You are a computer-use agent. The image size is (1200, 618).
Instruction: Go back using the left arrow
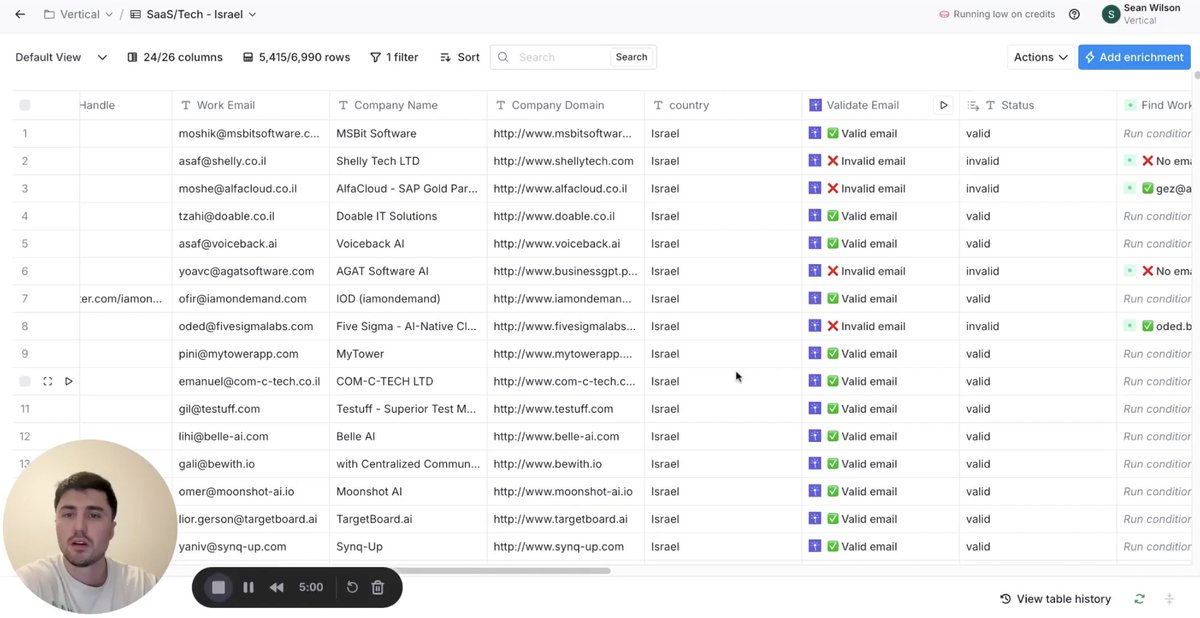pyautogui.click(x=20, y=14)
